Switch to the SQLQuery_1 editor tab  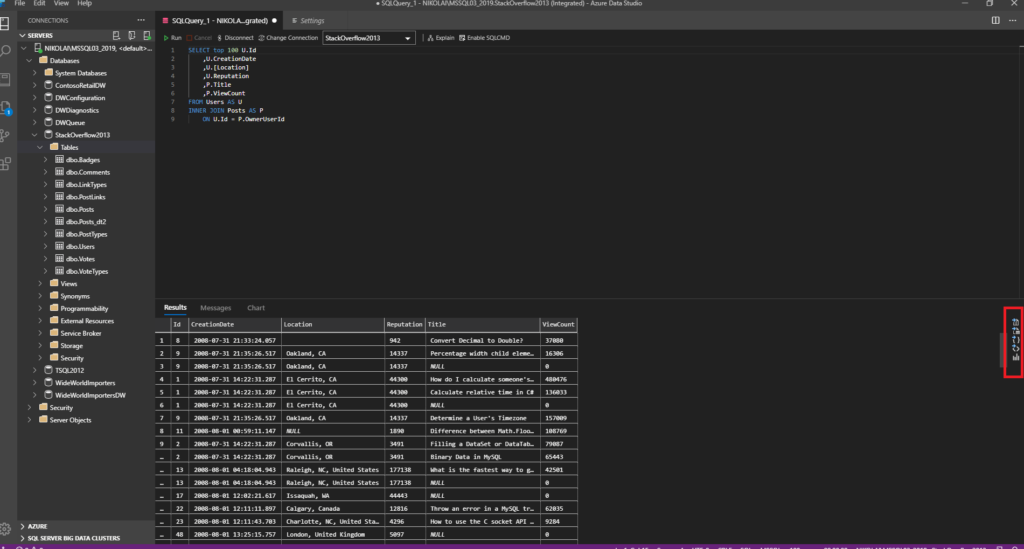[219, 21]
